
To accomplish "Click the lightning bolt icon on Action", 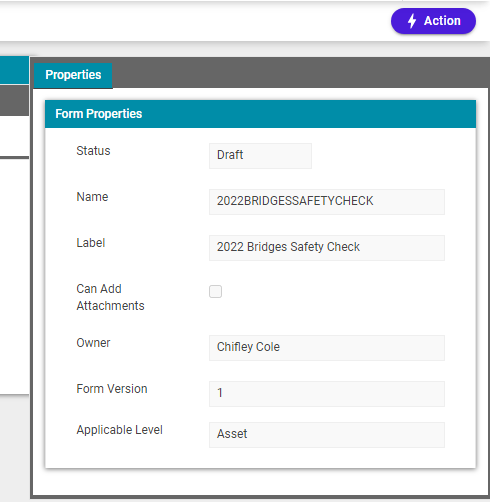I will (412, 21).
